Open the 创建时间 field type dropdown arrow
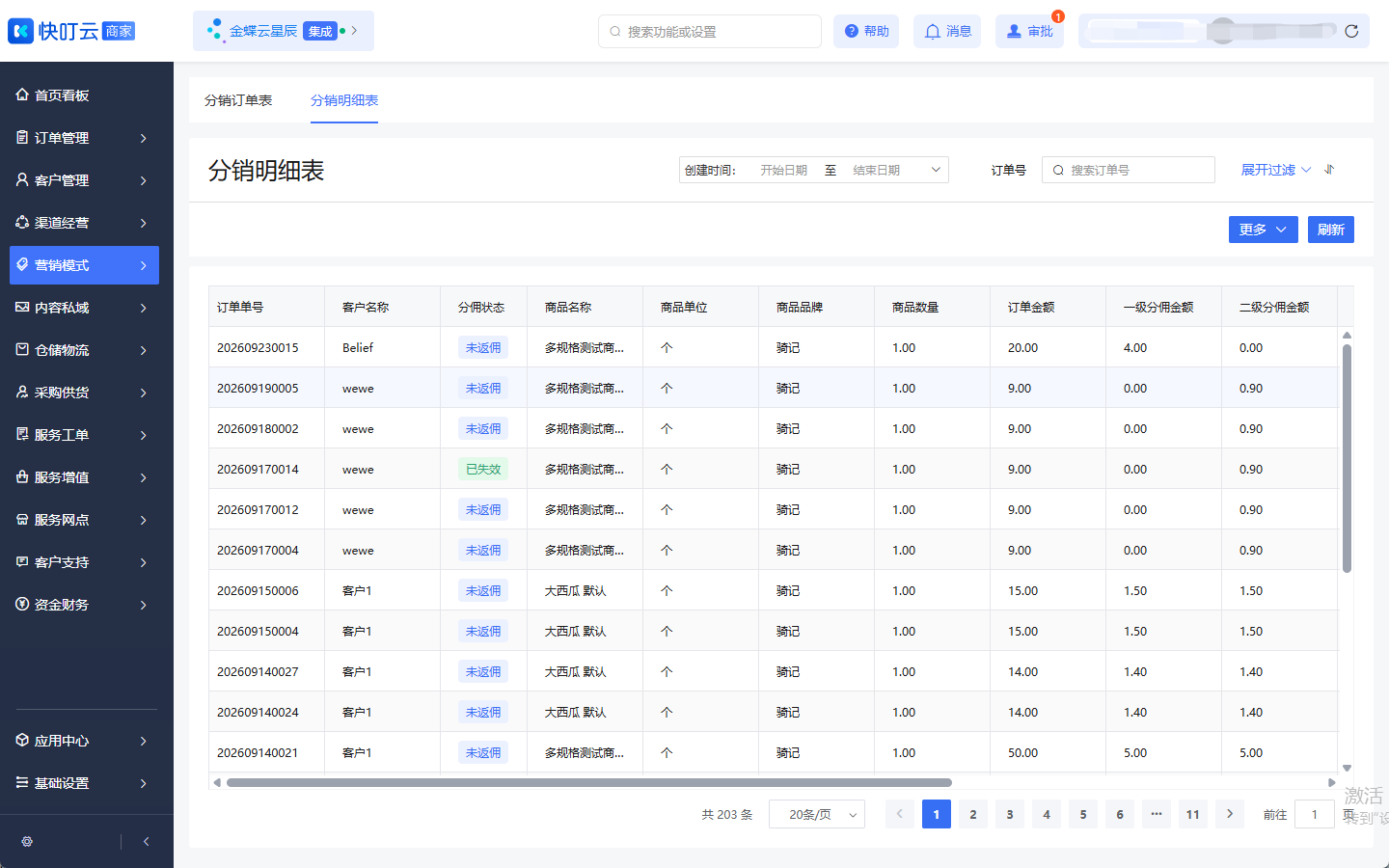 point(936,170)
